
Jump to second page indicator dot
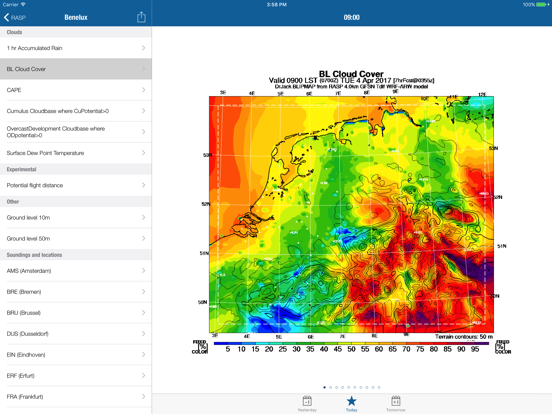330,387
